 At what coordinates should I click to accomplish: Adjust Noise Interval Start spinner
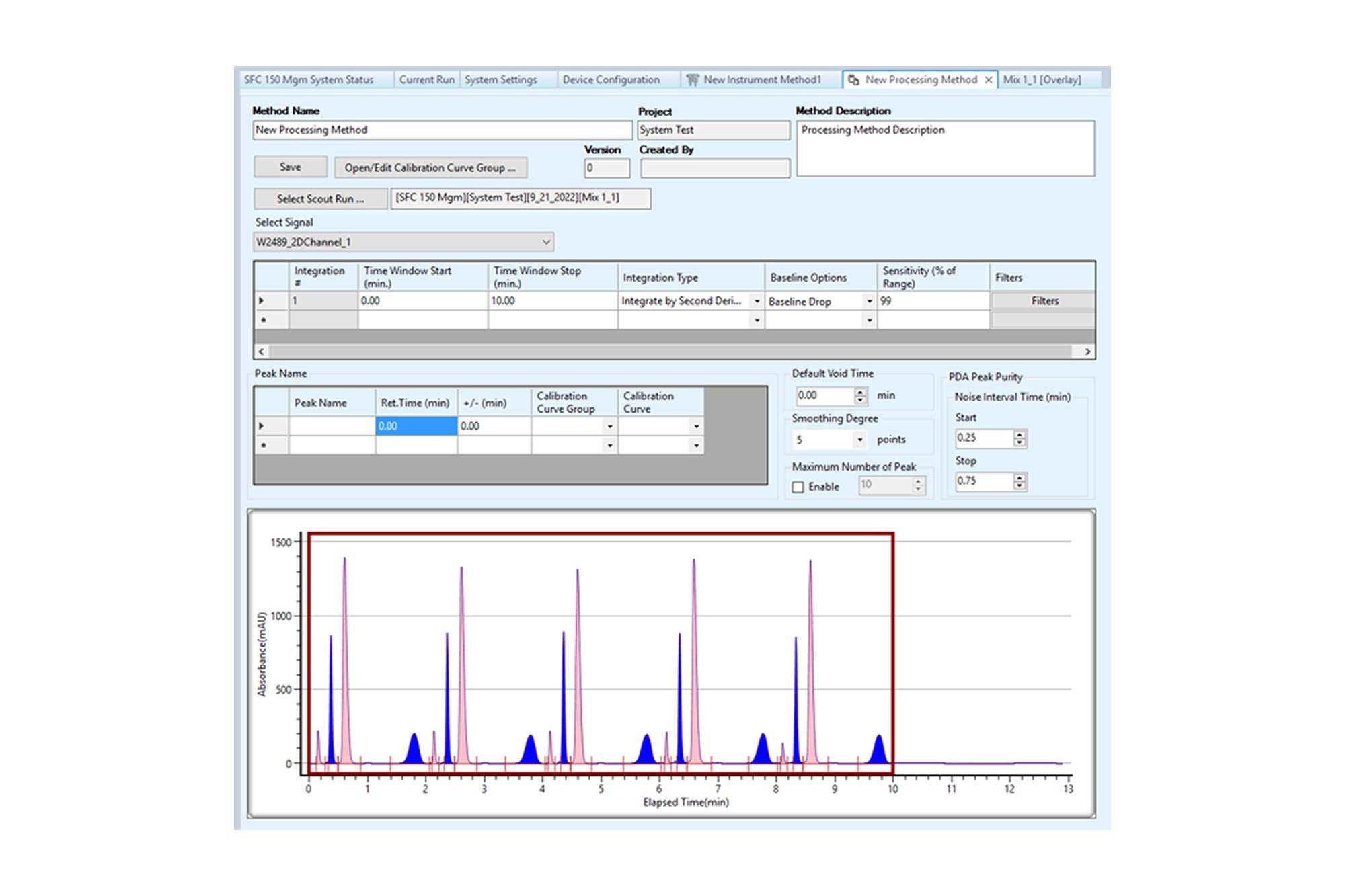point(1020,438)
